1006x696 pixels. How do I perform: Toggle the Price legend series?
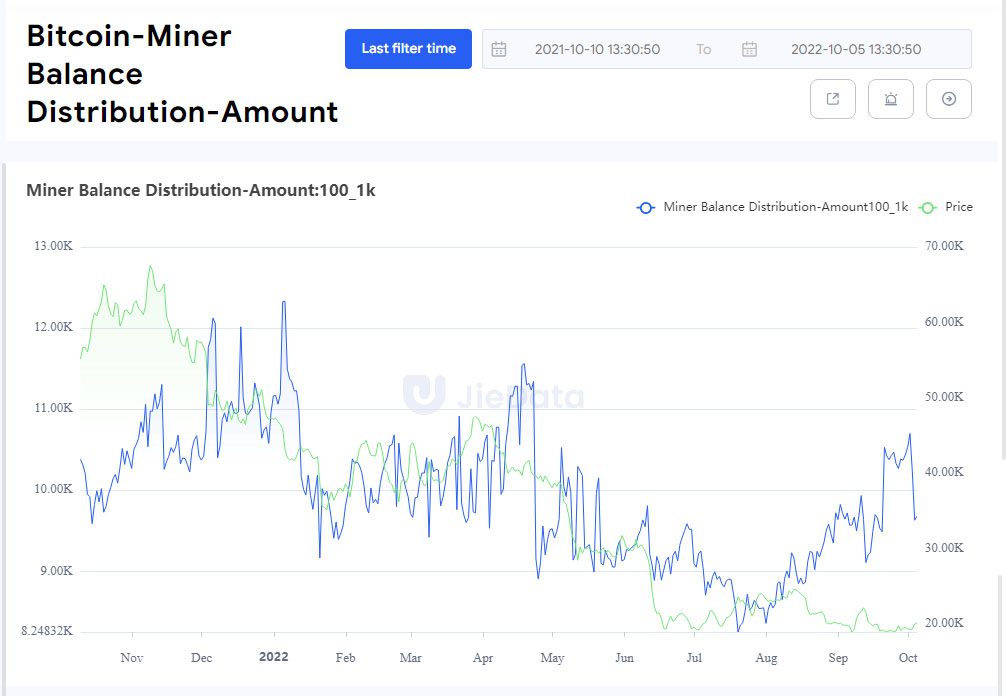946,207
